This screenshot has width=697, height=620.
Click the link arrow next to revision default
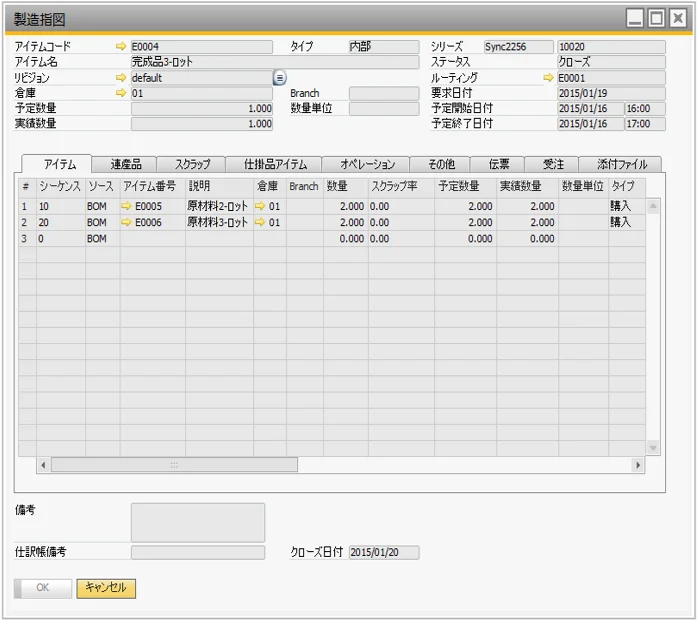tap(120, 77)
